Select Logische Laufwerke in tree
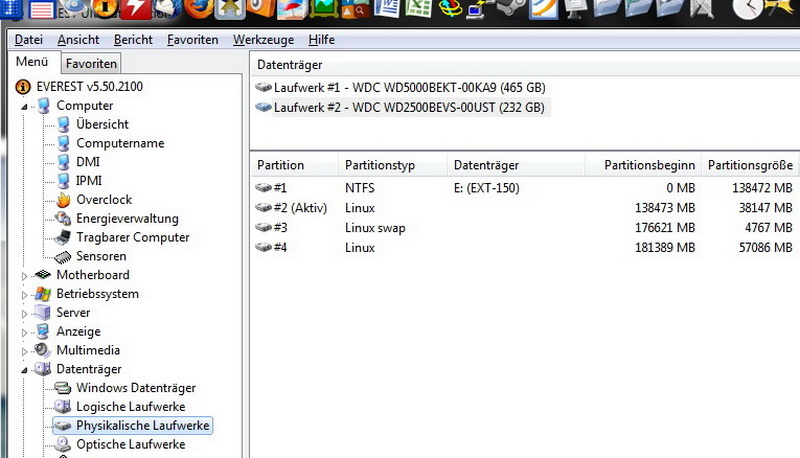The height and width of the screenshot is (458, 800). click(x=132, y=407)
